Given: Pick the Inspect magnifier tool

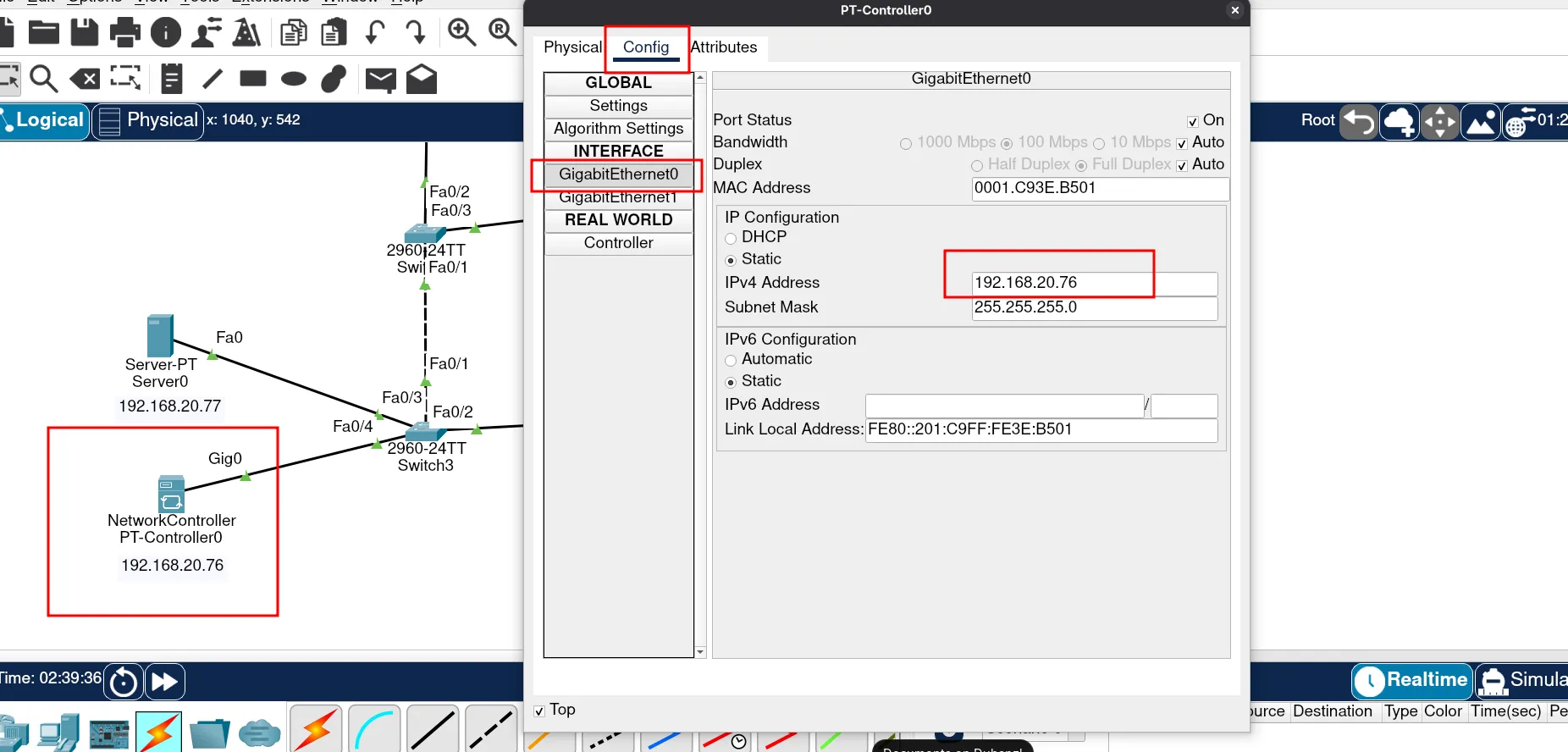Looking at the screenshot, I should tap(43, 80).
